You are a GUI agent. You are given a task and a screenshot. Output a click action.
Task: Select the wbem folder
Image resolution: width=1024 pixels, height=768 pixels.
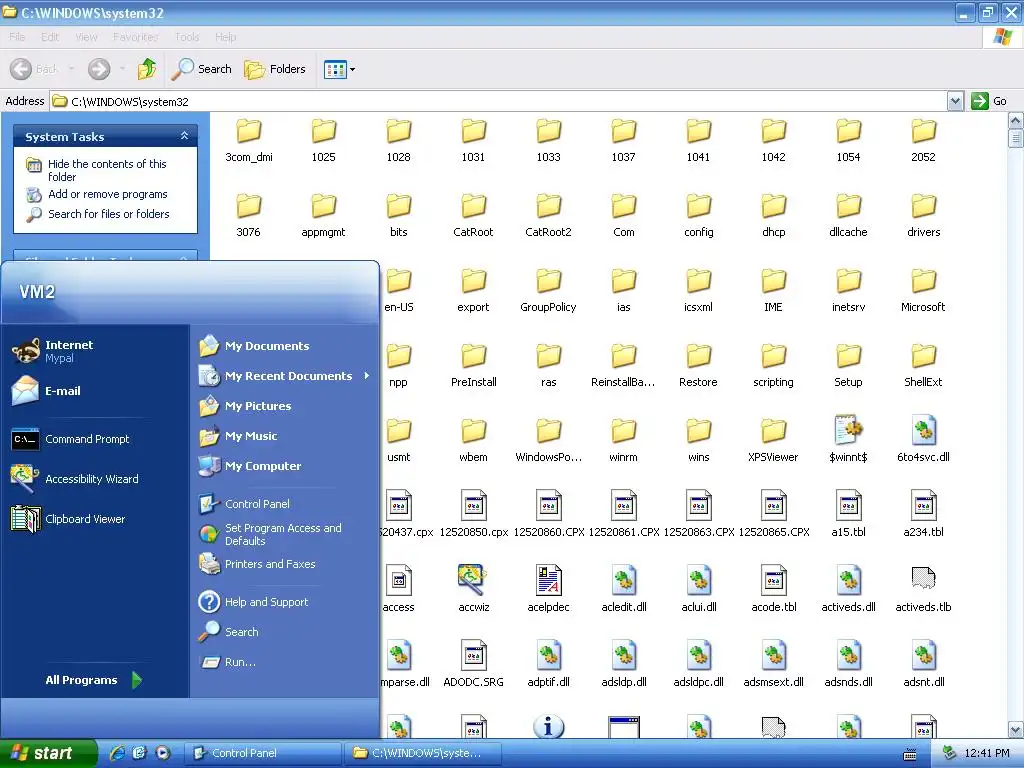pyautogui.click(x=473, y=441)
